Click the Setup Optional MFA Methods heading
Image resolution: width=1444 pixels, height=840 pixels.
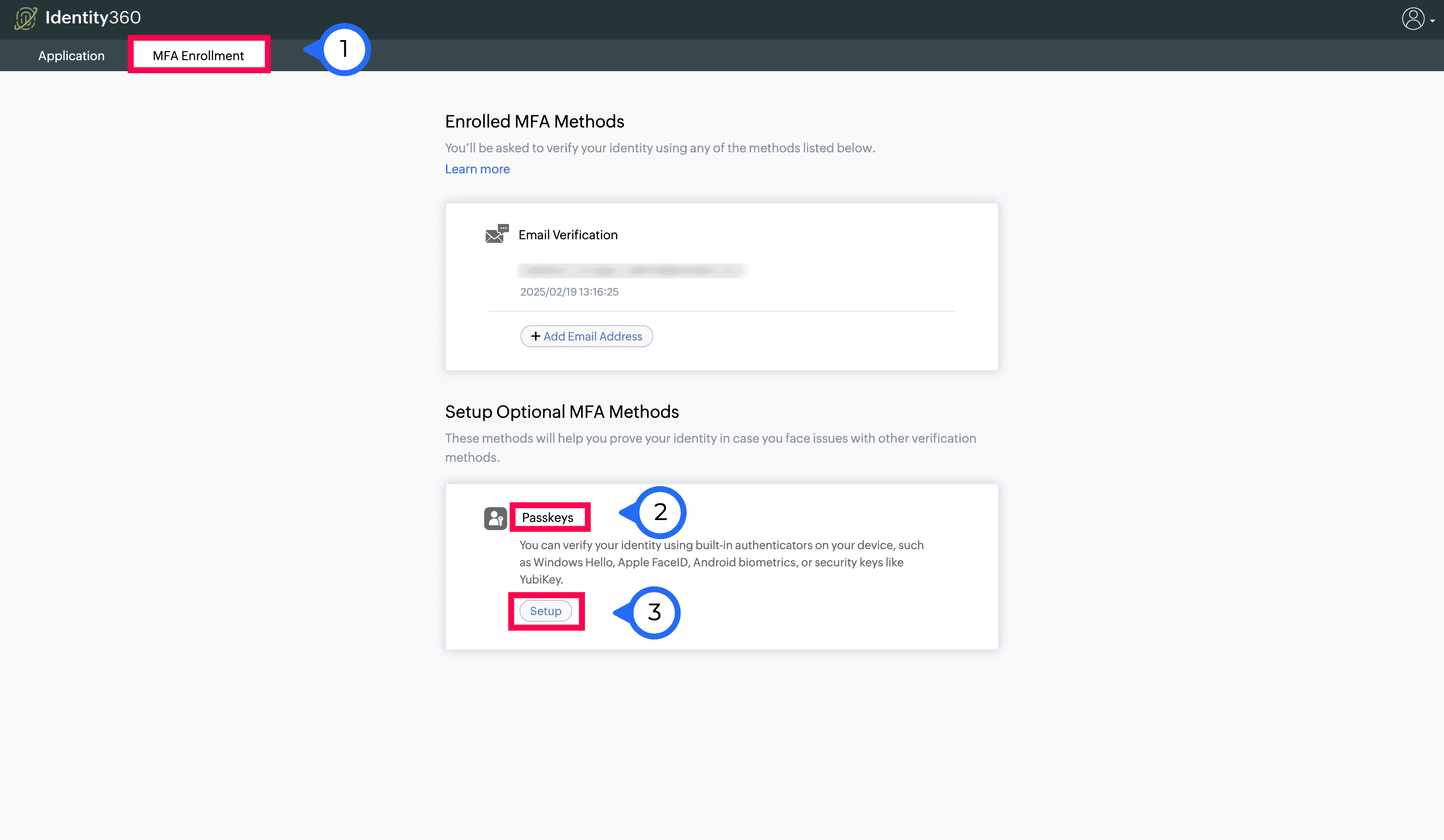[562, 412]
